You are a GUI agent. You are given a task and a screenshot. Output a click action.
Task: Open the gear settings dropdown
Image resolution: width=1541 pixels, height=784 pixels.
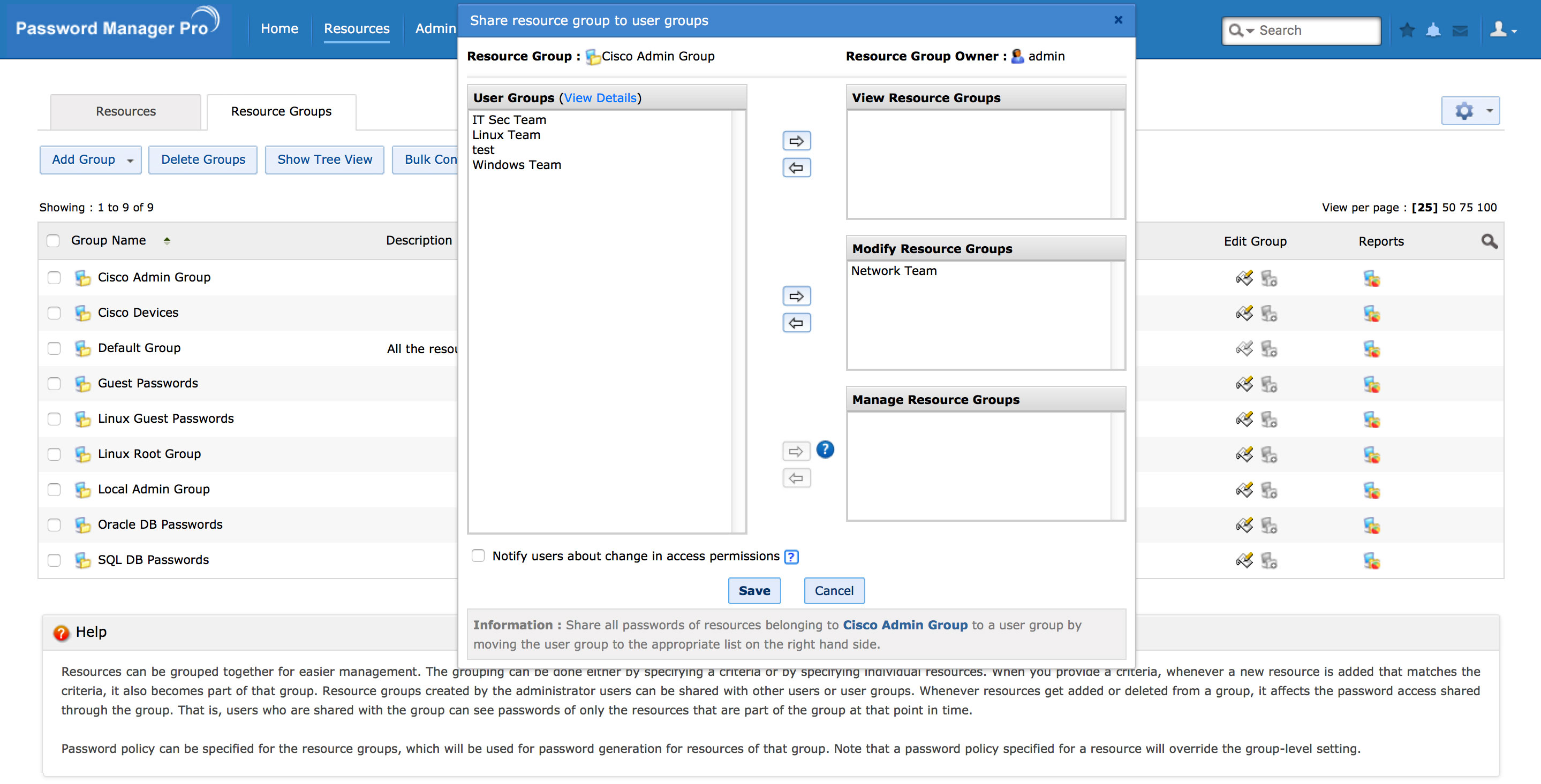[1470, 111]
